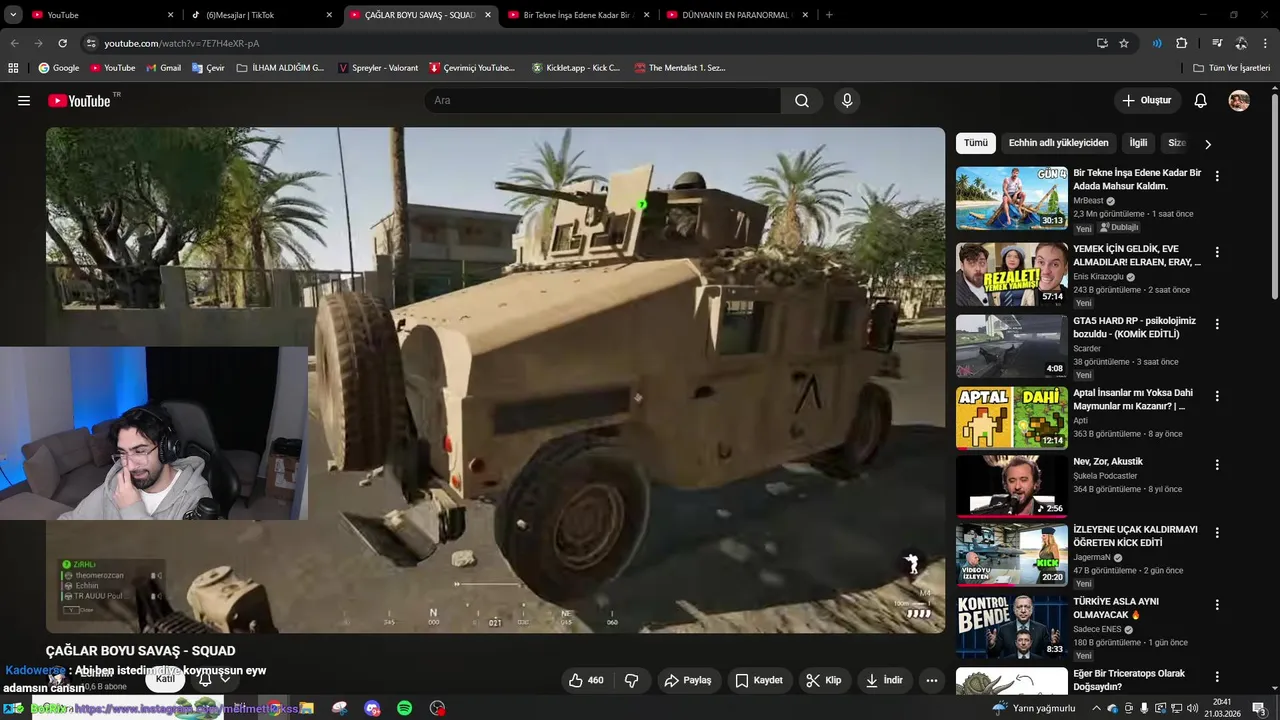Screen dimensions: 1280x720
Task: Open Chrome extensions puzzle icon
Action: (x=1182, y=43)
